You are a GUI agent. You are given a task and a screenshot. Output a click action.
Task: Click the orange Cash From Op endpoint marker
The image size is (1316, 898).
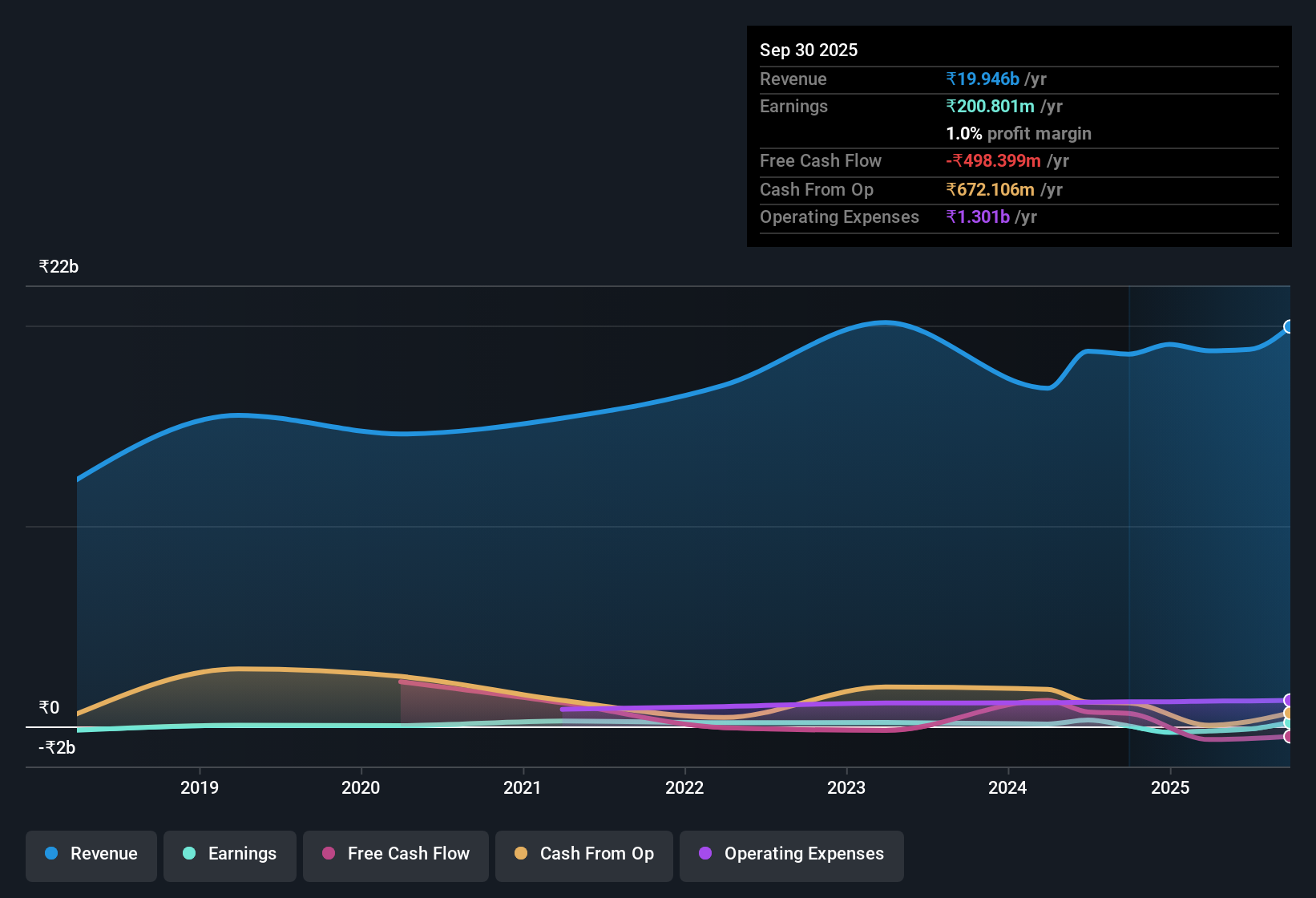click(1290, 712)
